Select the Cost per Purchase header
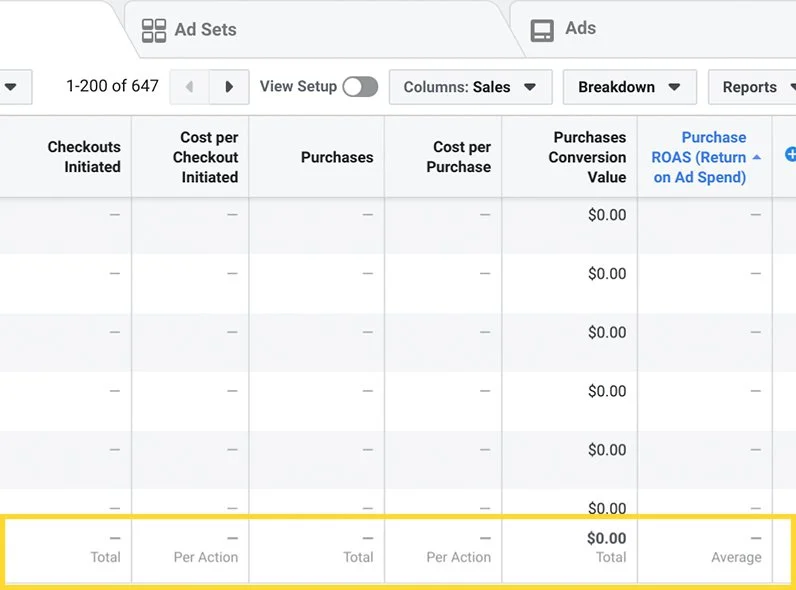 pyautogui.click(x=459, y=157)
